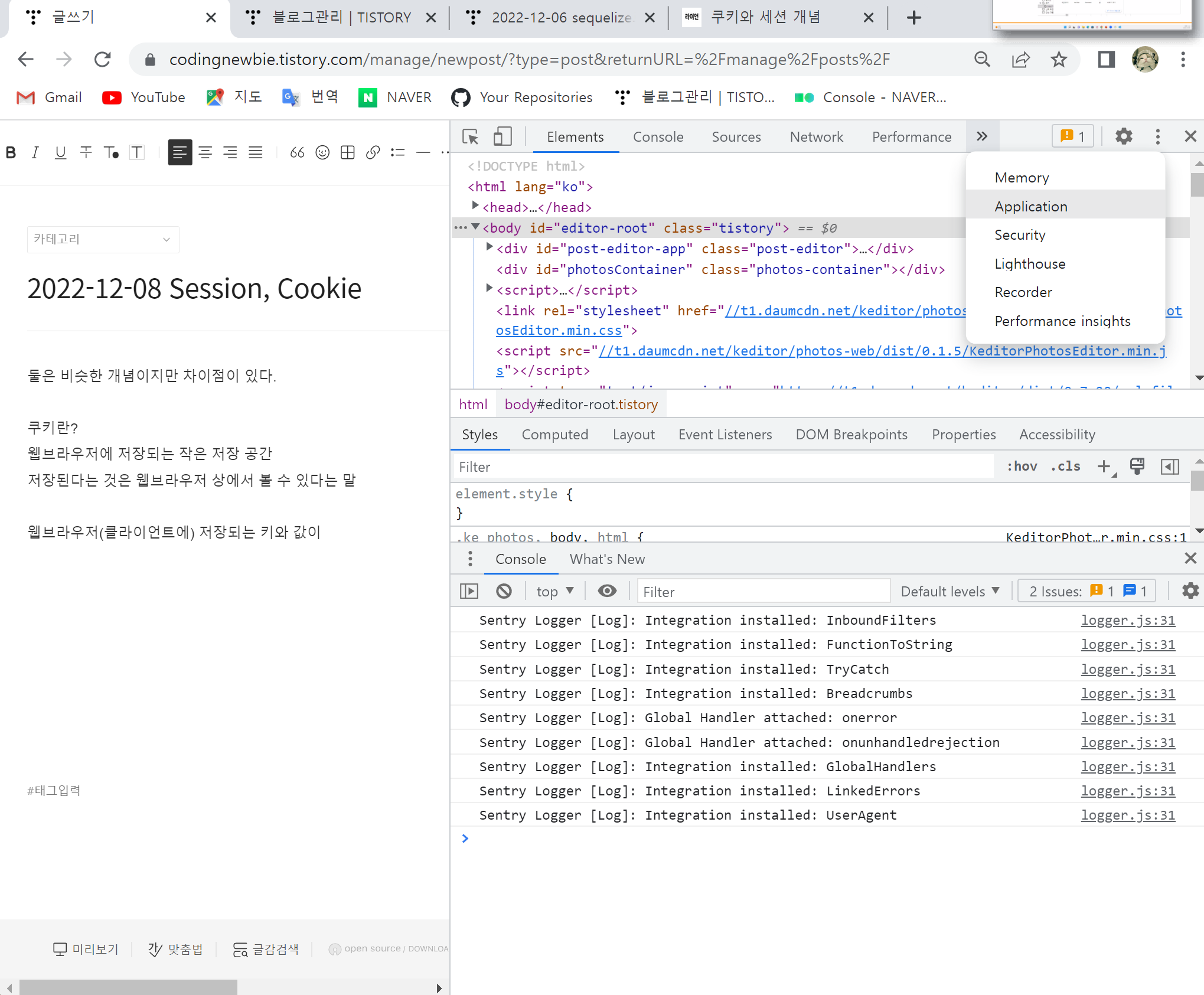Open console settings gear icon
This screenshot has width=1204, height=995.
pyautogui.click(x=1190, y=591)
